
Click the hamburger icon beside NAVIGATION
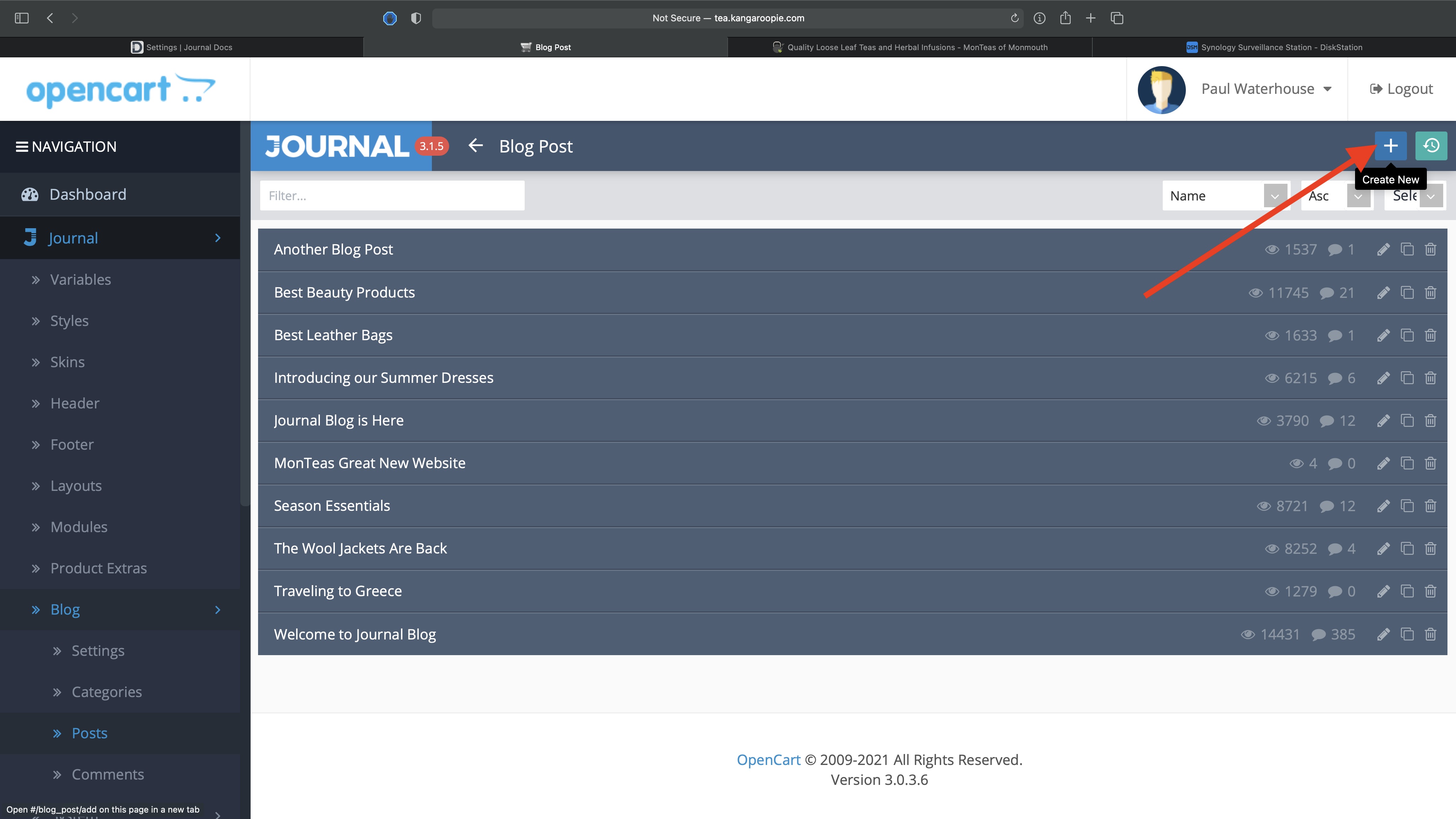[22, 147]
